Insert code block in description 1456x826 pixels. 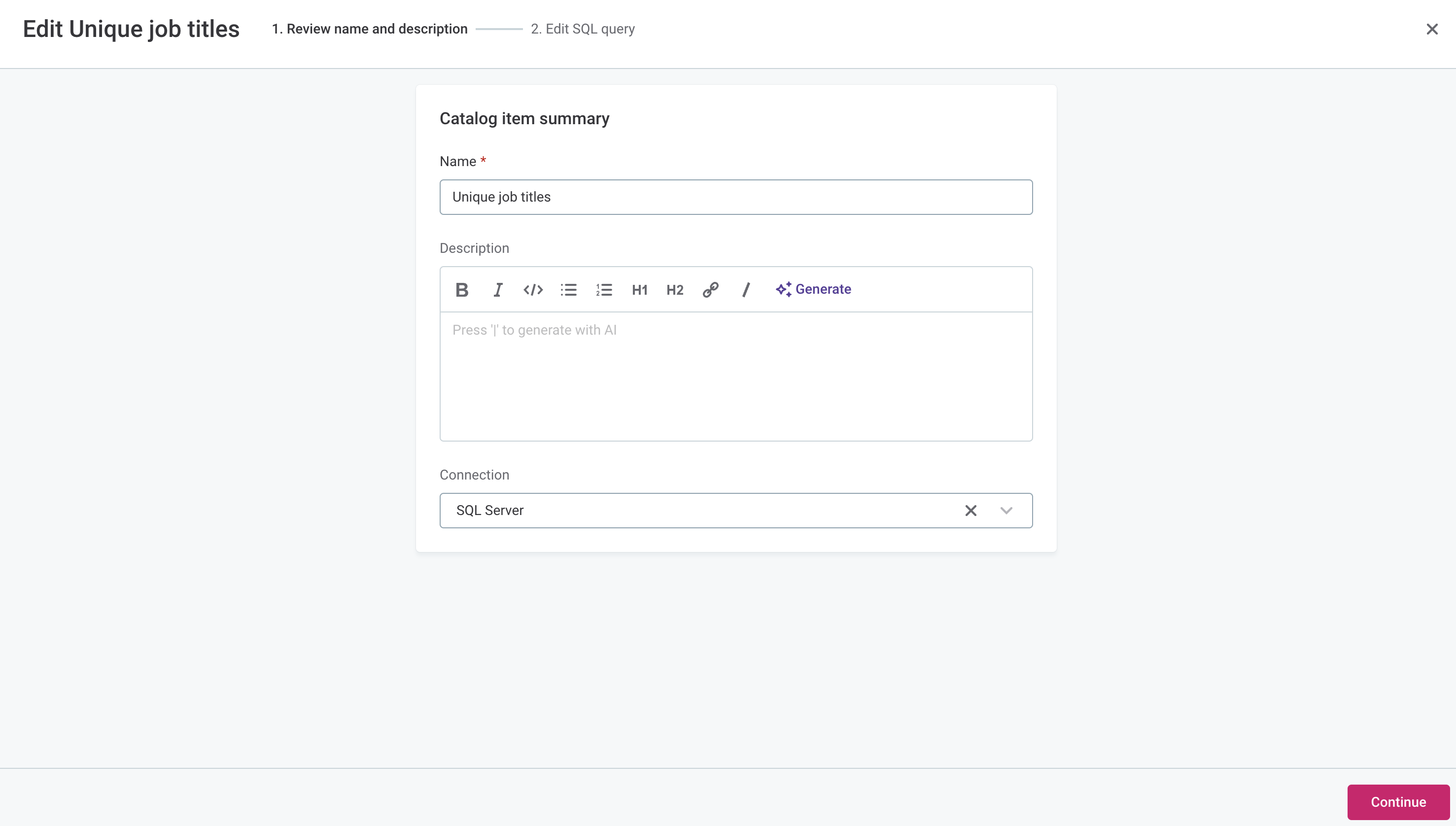(x=533, y=290)
